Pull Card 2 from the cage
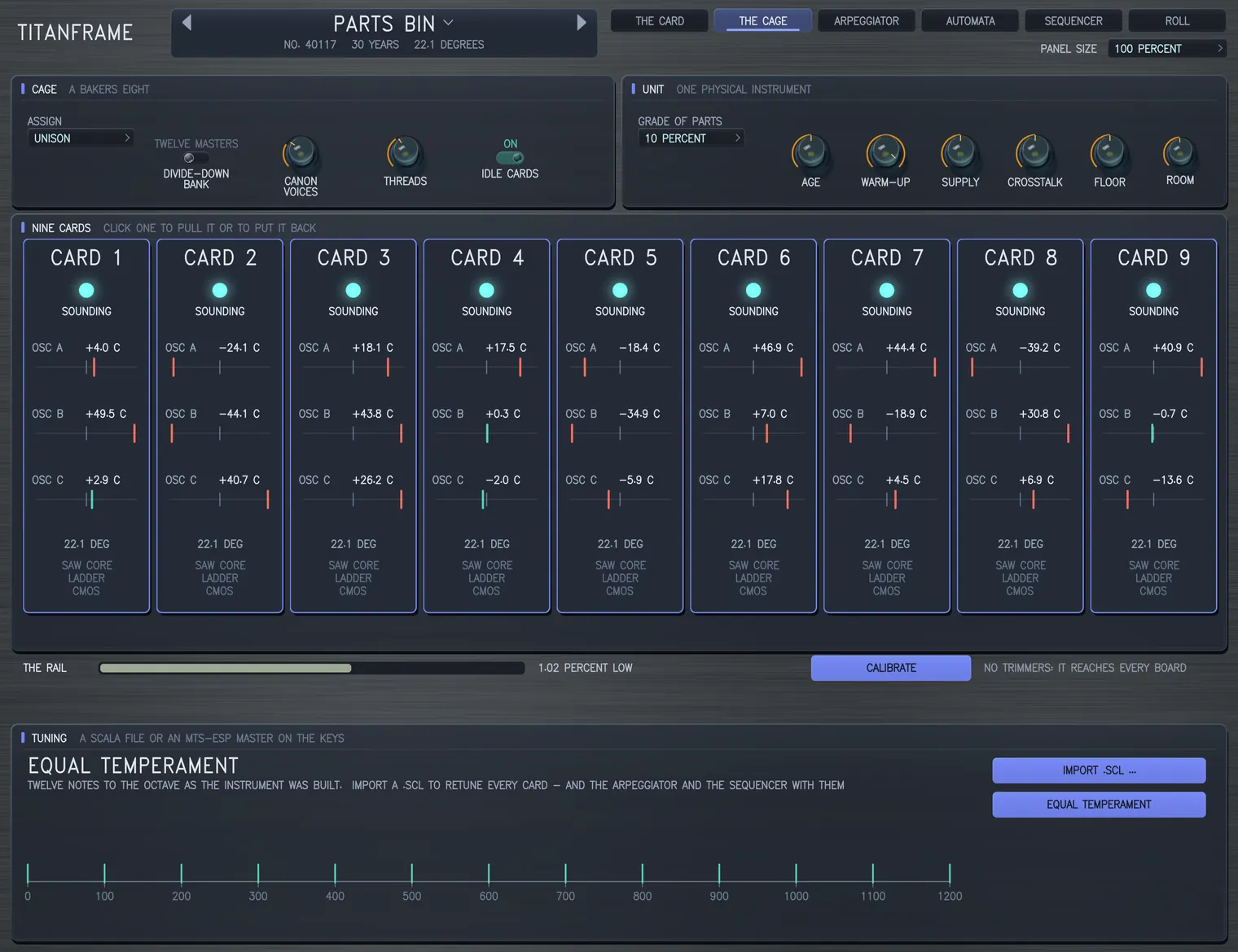The width and height of the screenshot is (1238, 952). (x=220, y=426)
